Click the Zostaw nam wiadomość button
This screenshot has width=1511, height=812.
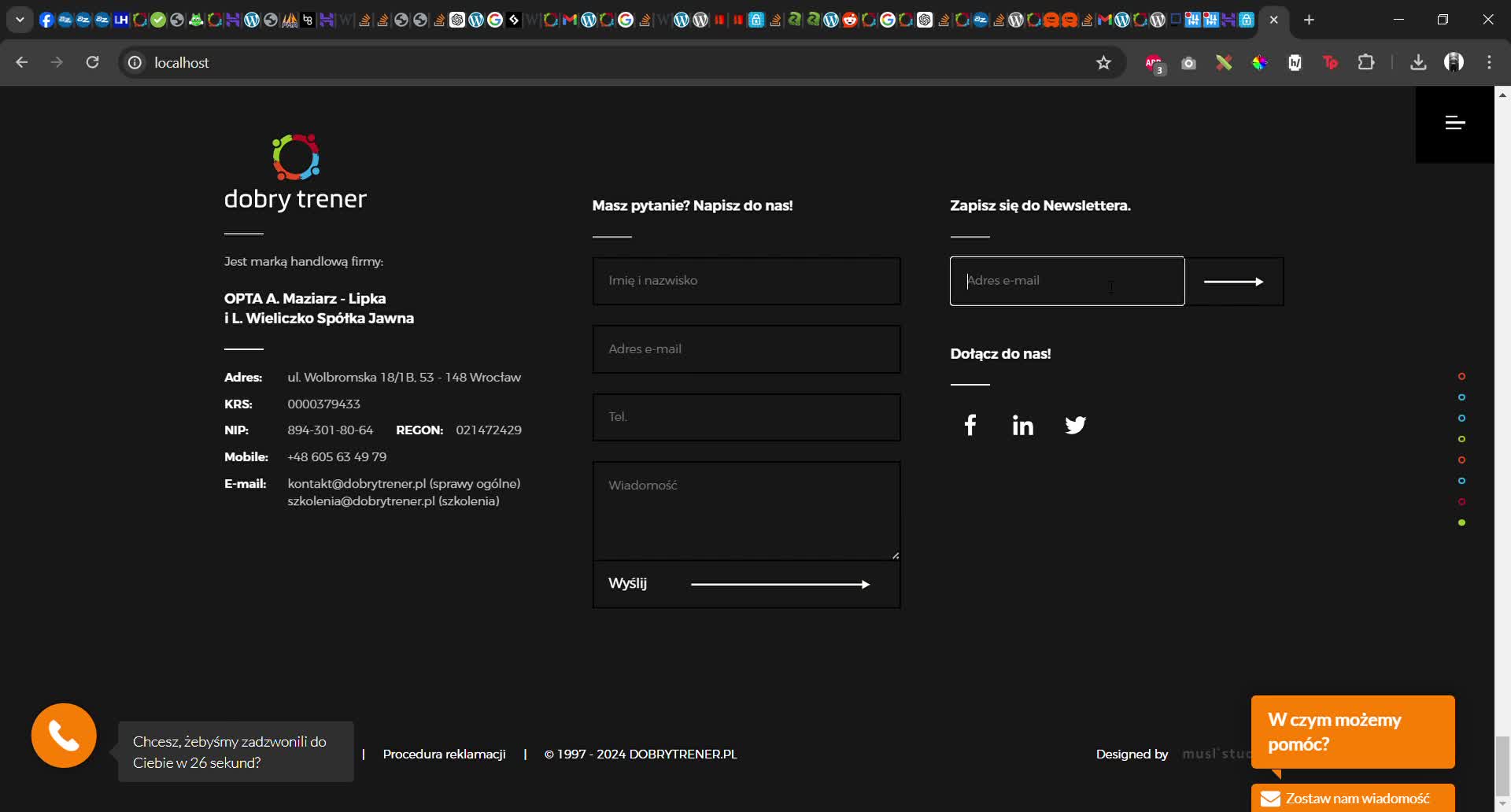1353,798
